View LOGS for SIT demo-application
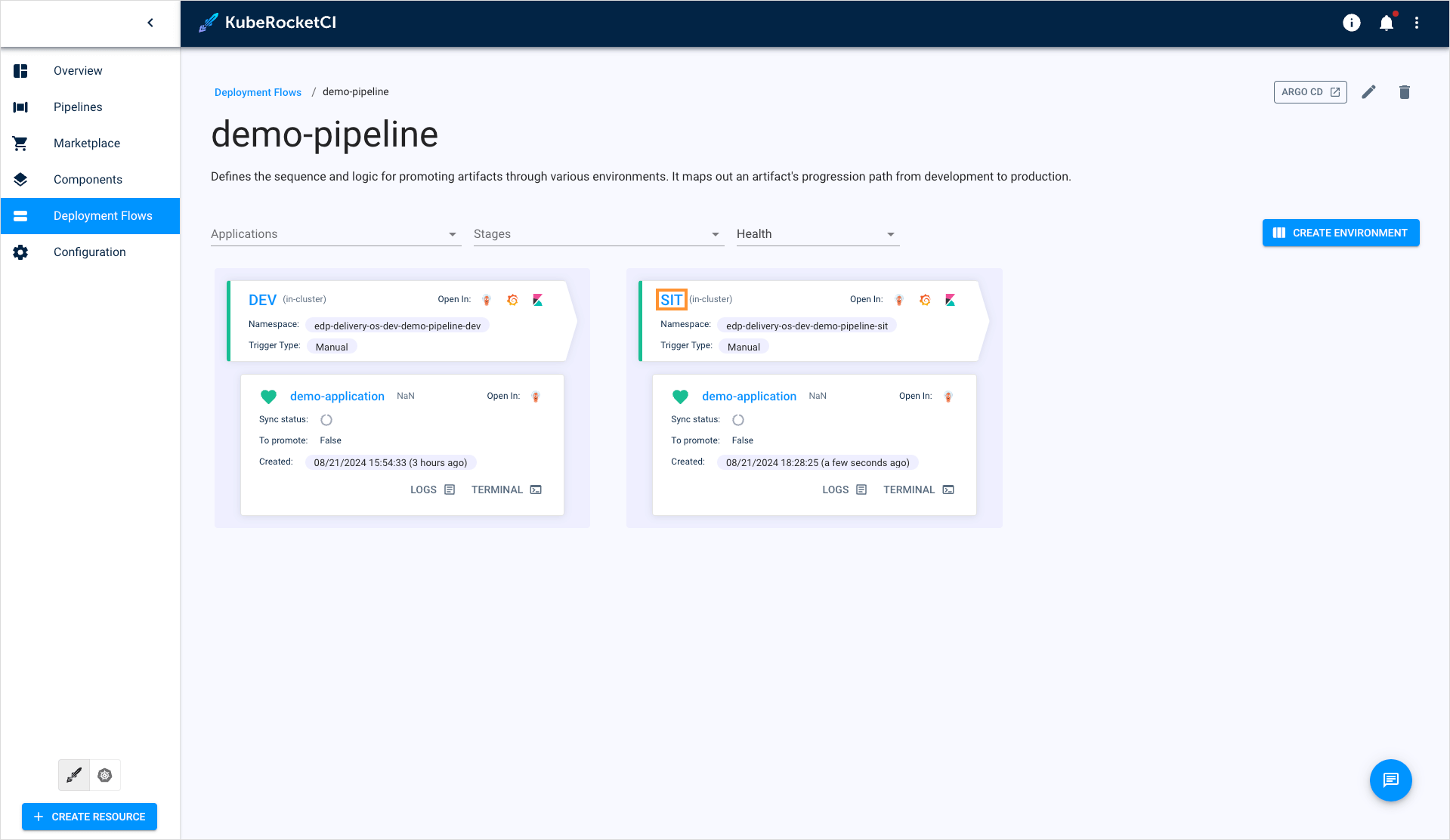 click(844, 489)
